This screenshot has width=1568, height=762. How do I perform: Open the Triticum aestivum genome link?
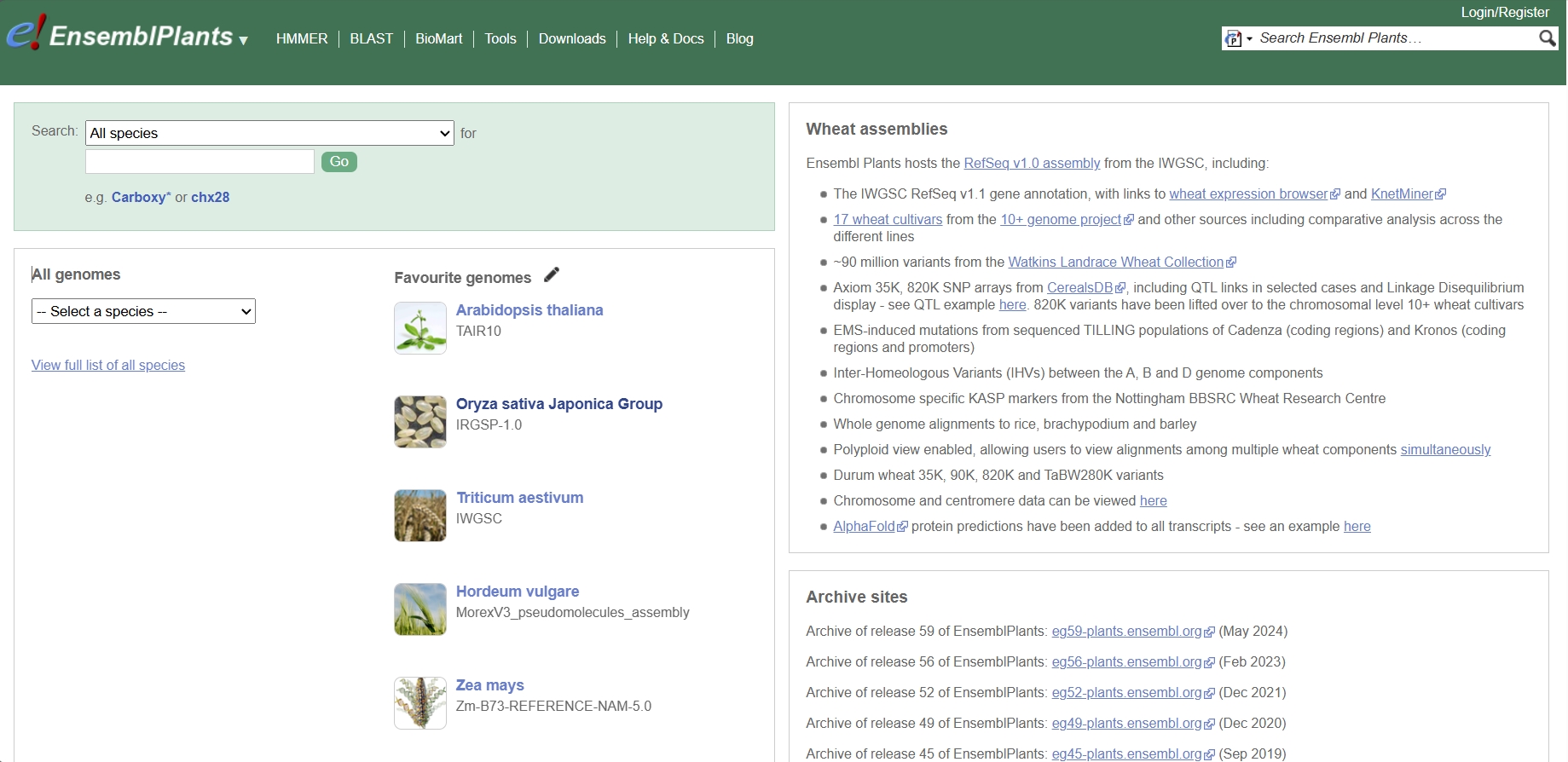click(520, 498)
